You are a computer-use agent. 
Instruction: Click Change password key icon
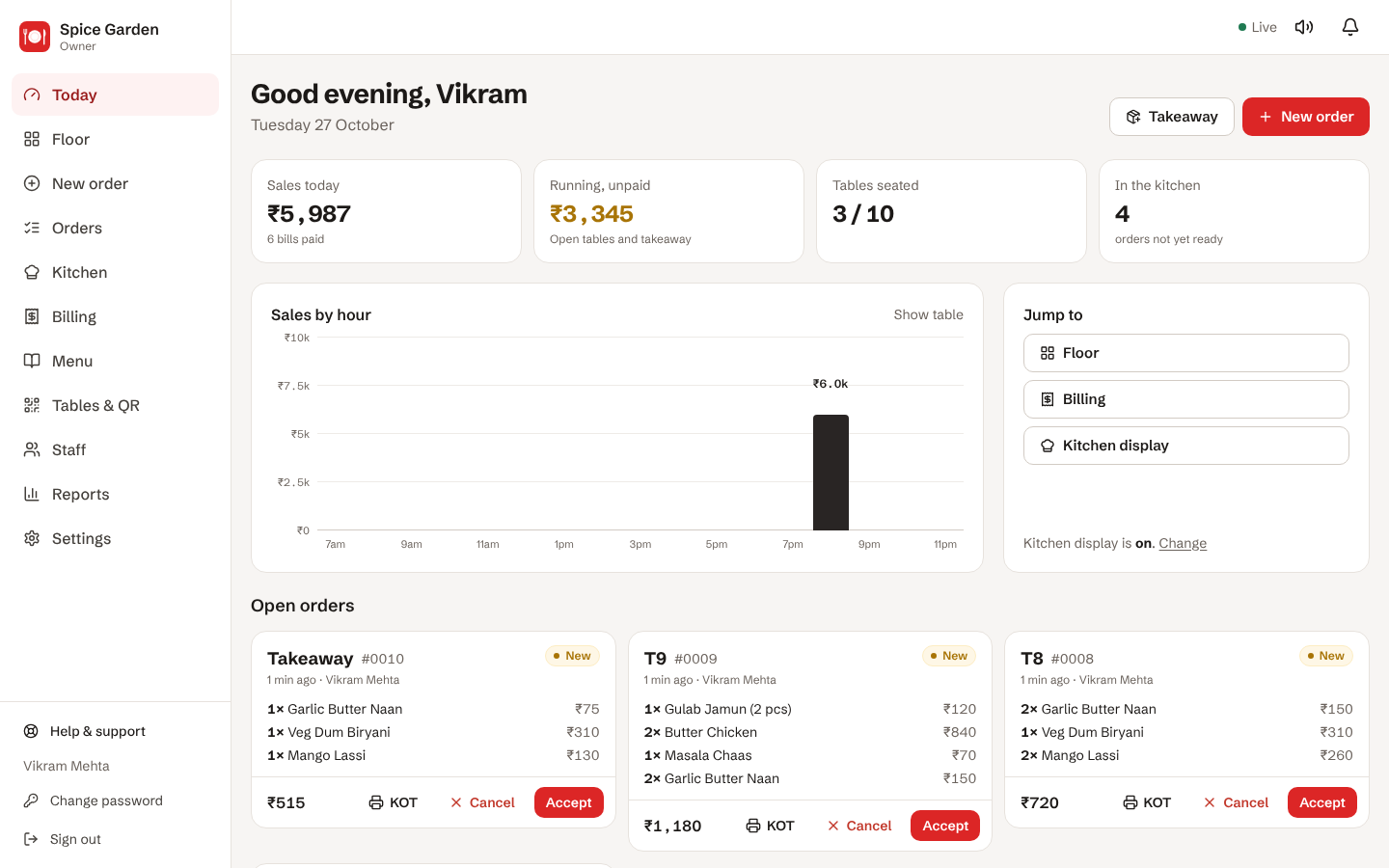tap(31, 800)
